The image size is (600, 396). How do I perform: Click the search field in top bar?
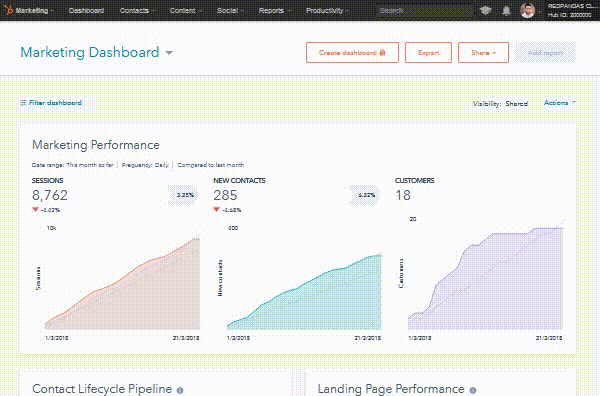(424, 10)
